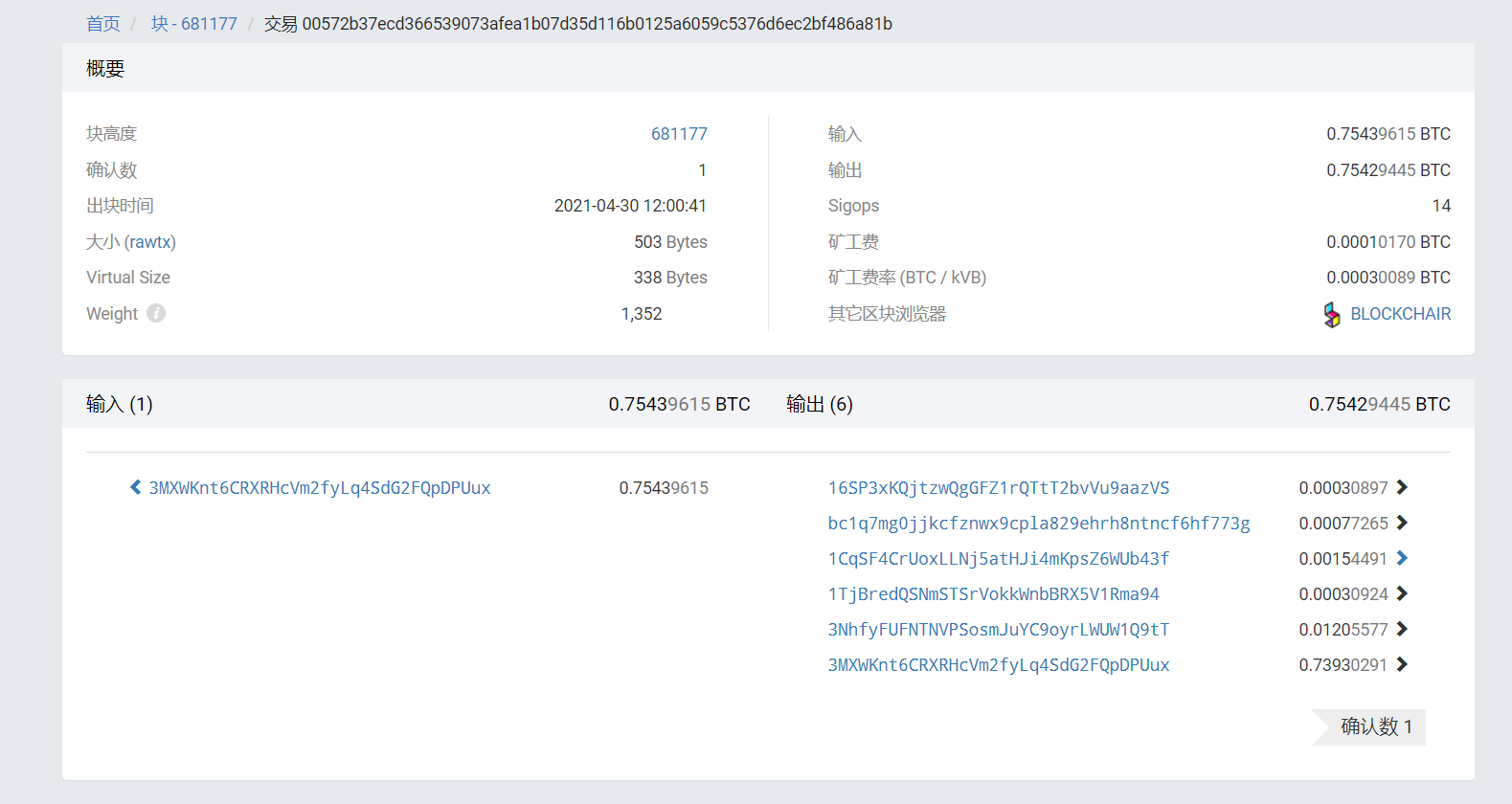Click the Blockchair logo icon

[x=1332, y=315]
